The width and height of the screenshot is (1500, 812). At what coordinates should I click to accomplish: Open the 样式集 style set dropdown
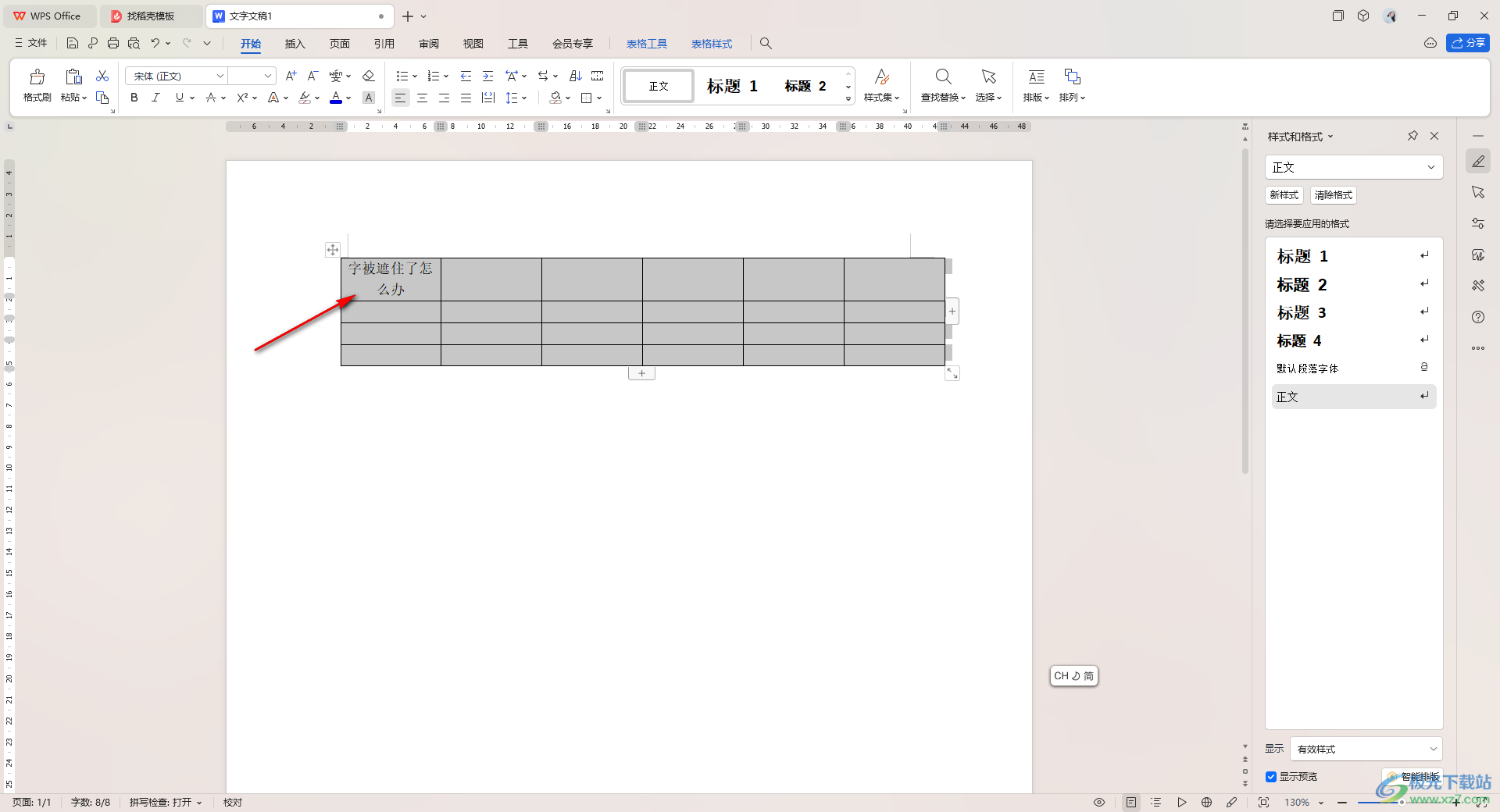[881, 86]
